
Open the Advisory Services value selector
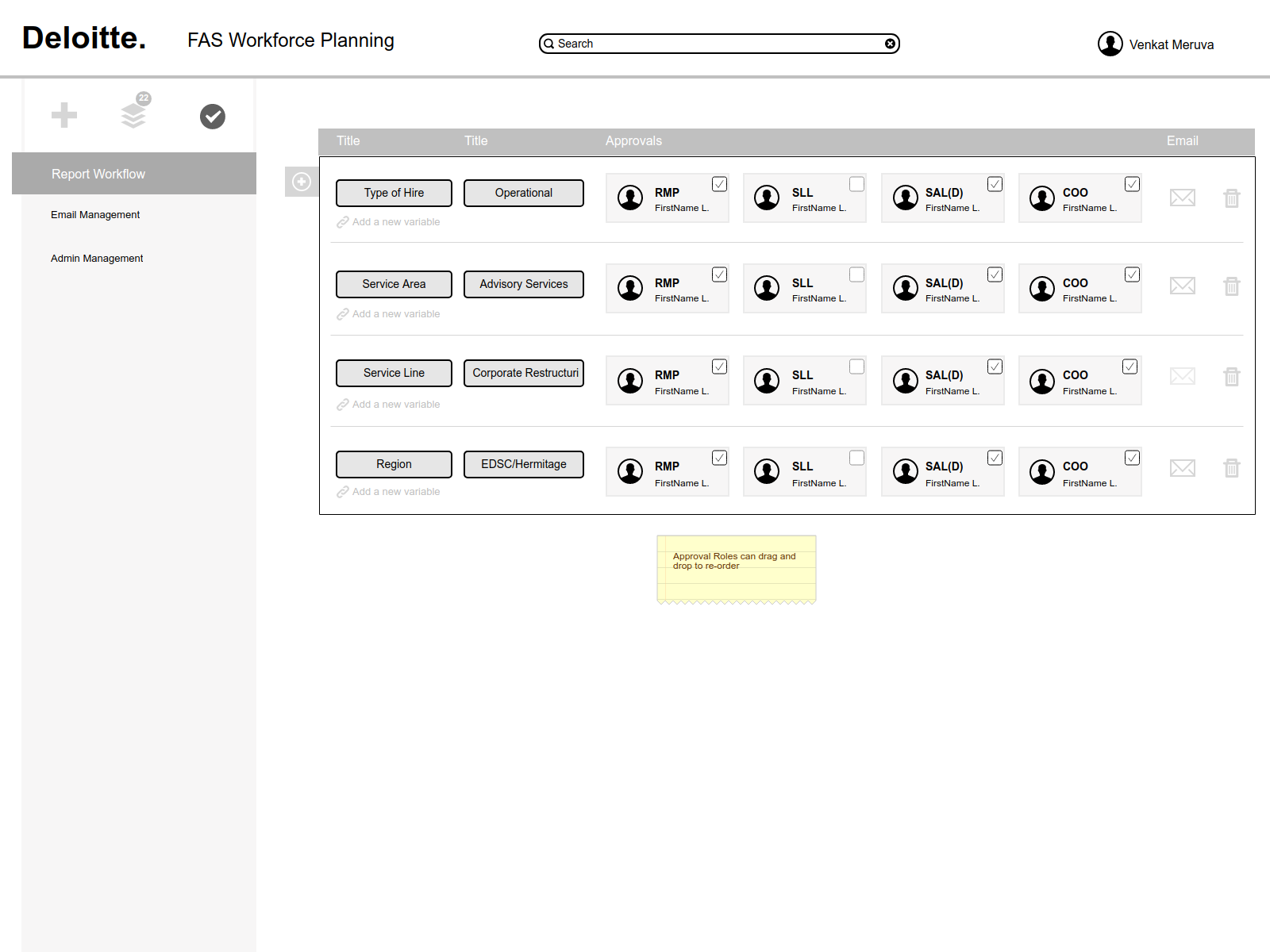click(524, 284)
